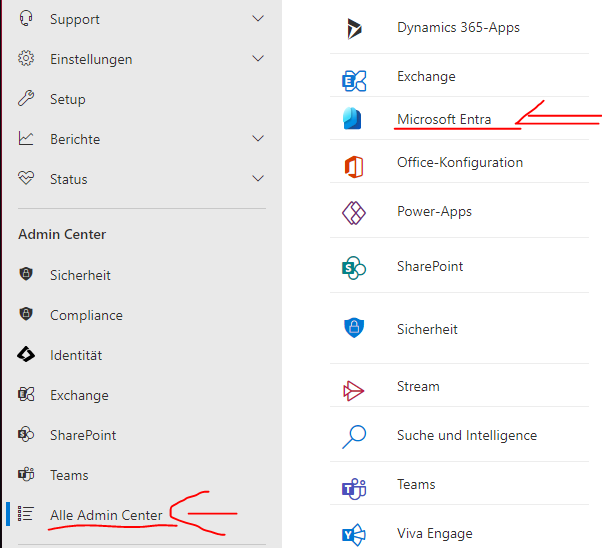Click the Stream icon
This screenshot has width=602, height=548.
click(354, 387)
